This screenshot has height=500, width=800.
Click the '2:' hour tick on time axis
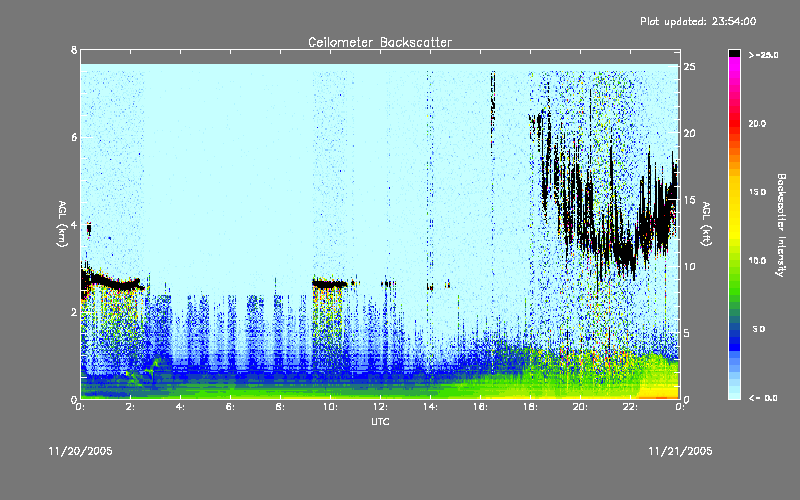coord(131,407)
